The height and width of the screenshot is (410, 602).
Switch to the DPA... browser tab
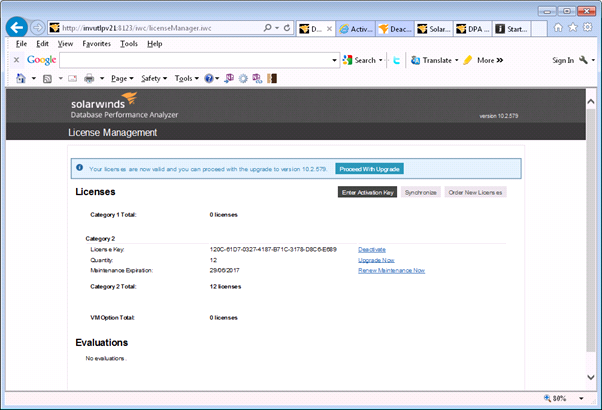pos(473,29)
